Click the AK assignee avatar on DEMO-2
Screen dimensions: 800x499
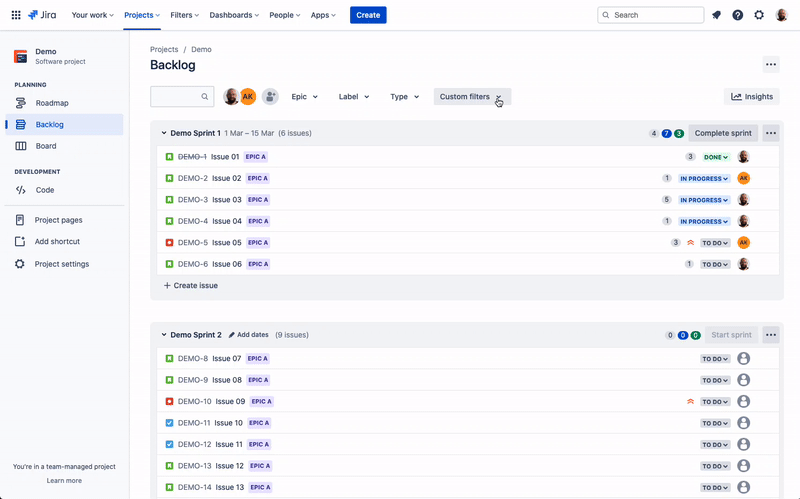(x=744, y=178)
